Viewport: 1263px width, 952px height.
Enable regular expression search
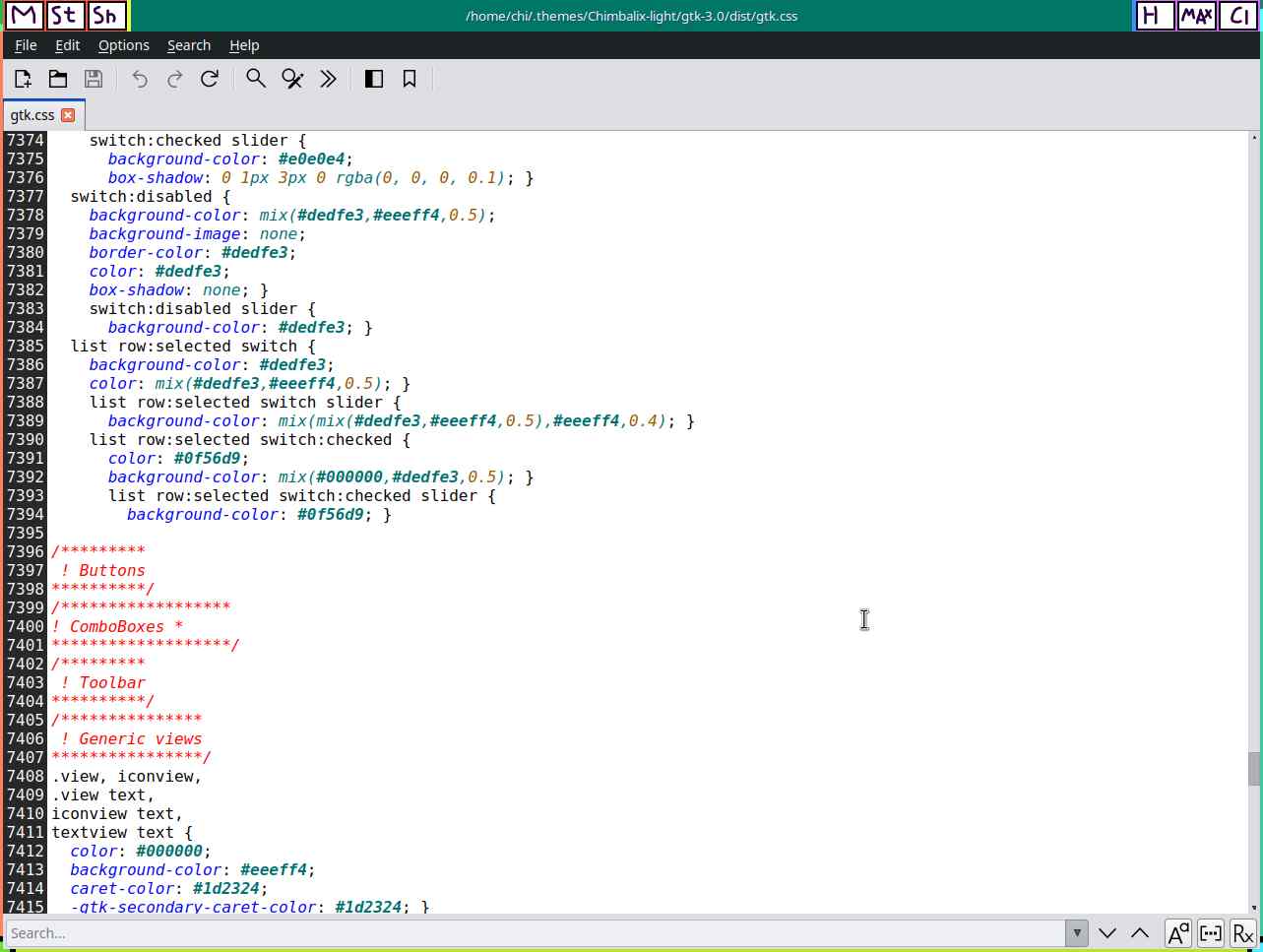point(1242,932)
